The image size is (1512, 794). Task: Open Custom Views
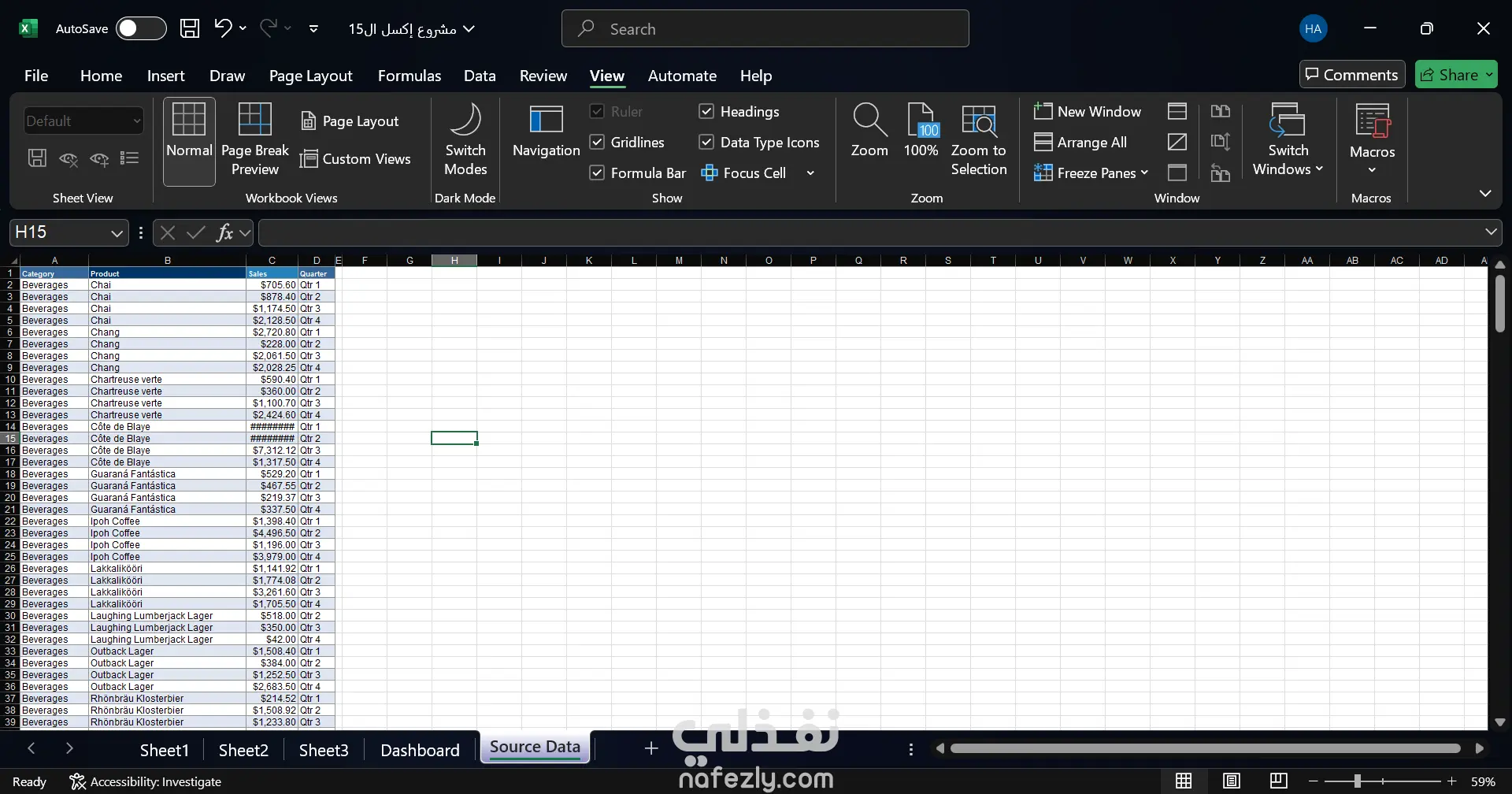pyautogui.click(x=355, y=159)
